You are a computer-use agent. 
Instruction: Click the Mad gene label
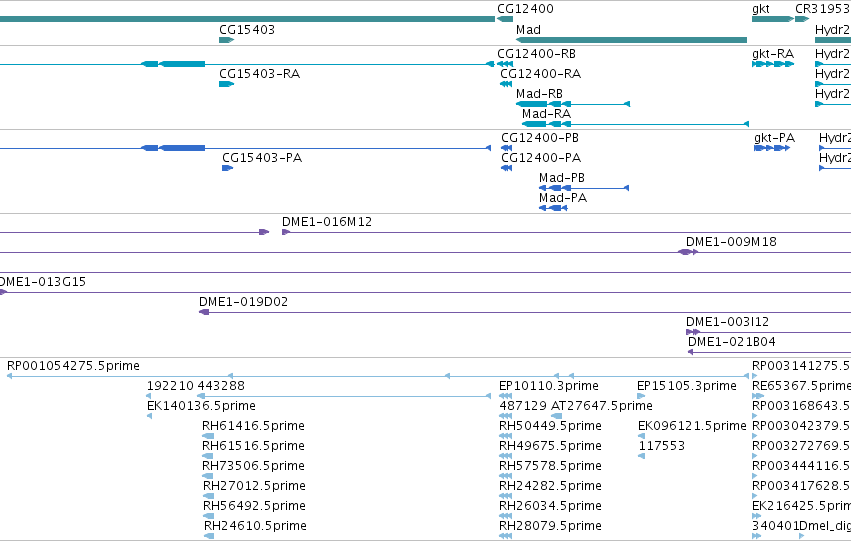pos(528,30)
